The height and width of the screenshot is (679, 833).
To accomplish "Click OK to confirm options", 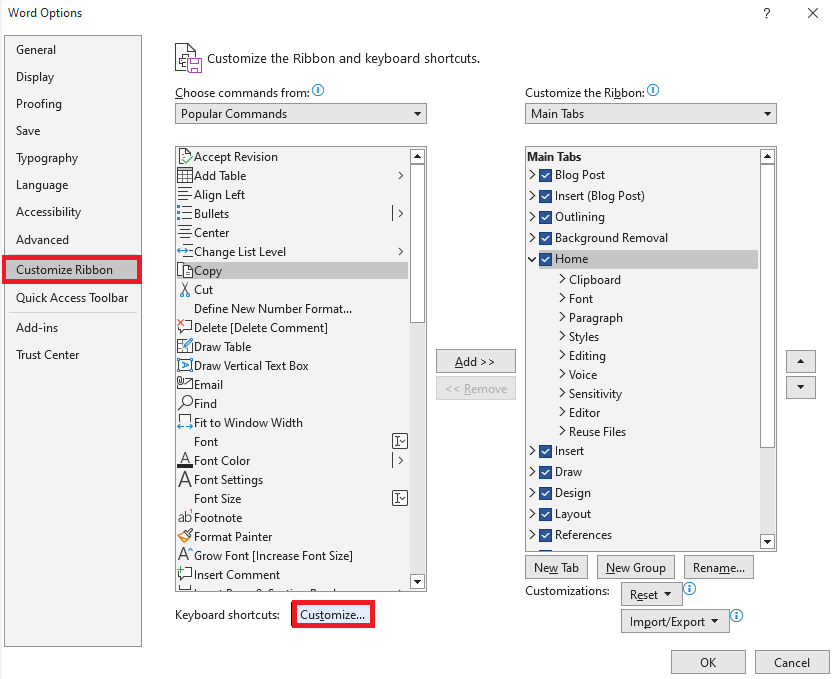I will [x=708, y=662].
